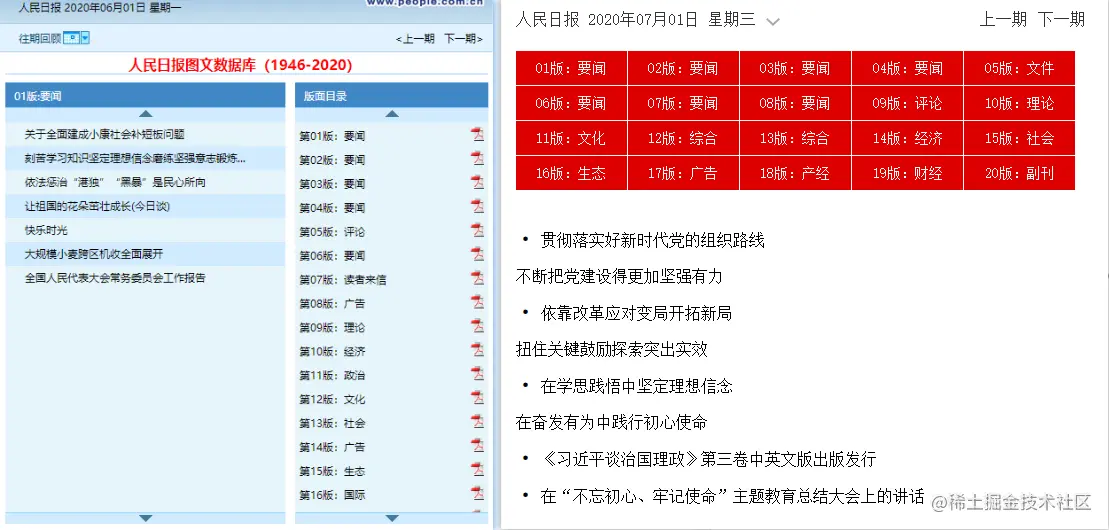Open PDF icon for 第06版 要闻
The height and width of the screenshot is (530, 1109).
pyautogui.click(x=478, y=254)
